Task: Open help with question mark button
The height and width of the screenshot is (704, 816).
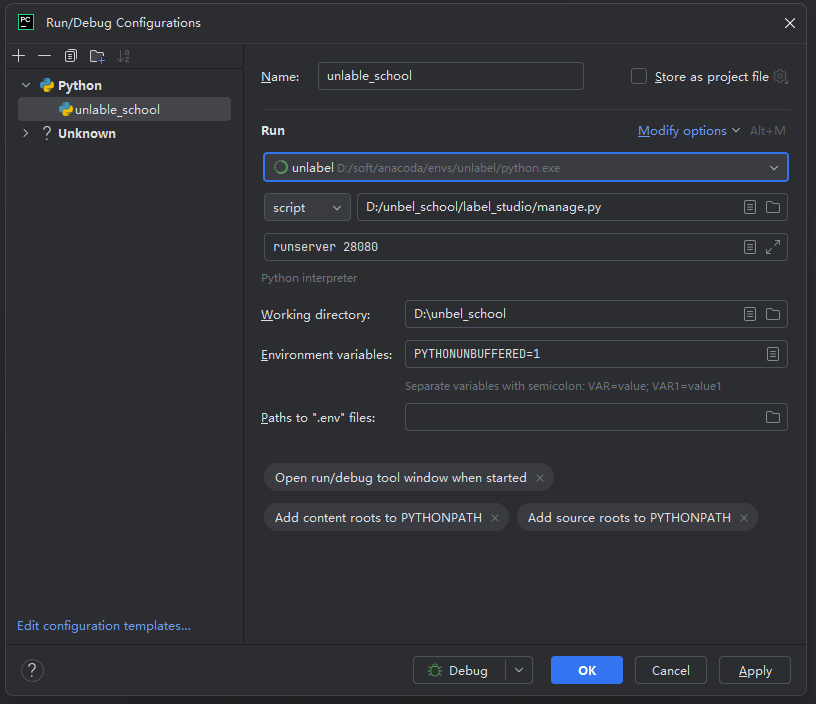Action: click(x=32, y=670)
